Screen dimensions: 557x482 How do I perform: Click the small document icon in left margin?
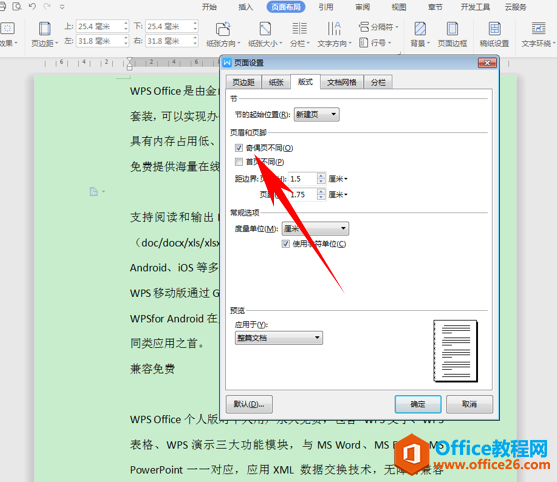[94, 191]
